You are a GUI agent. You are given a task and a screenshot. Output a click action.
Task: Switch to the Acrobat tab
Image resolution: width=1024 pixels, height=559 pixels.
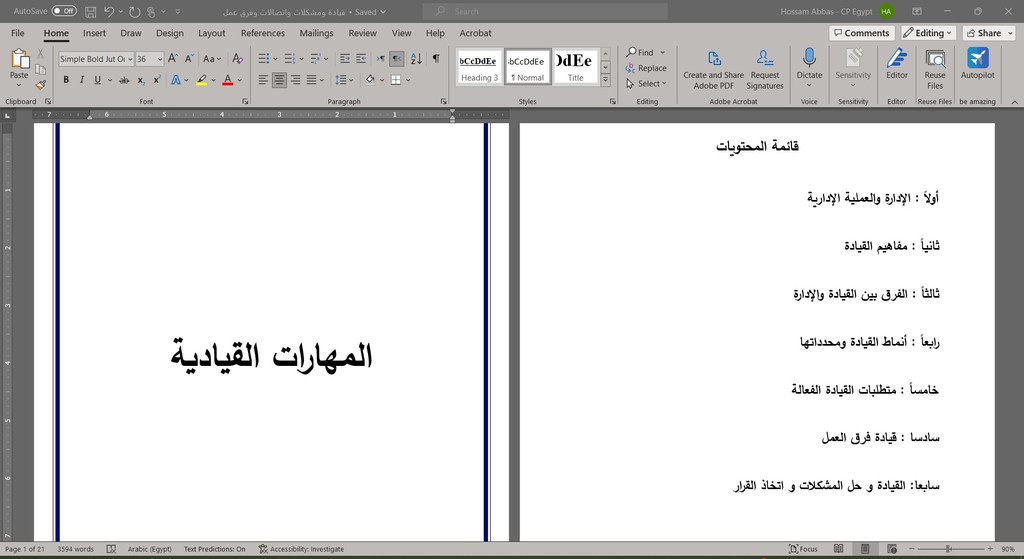click(475, 33)
